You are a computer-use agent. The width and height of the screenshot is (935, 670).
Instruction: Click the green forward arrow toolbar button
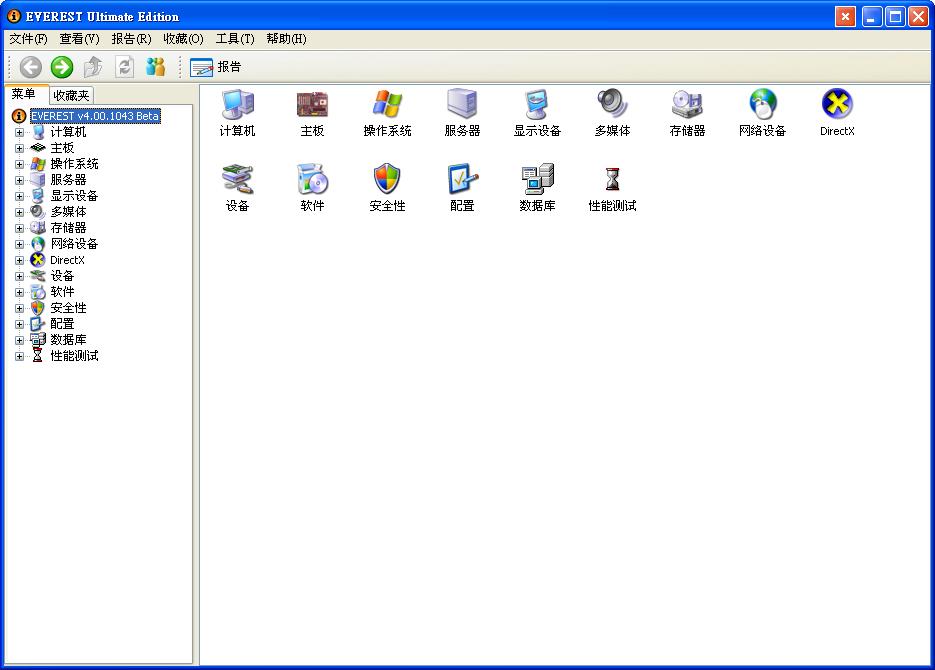tap(62, 67)
